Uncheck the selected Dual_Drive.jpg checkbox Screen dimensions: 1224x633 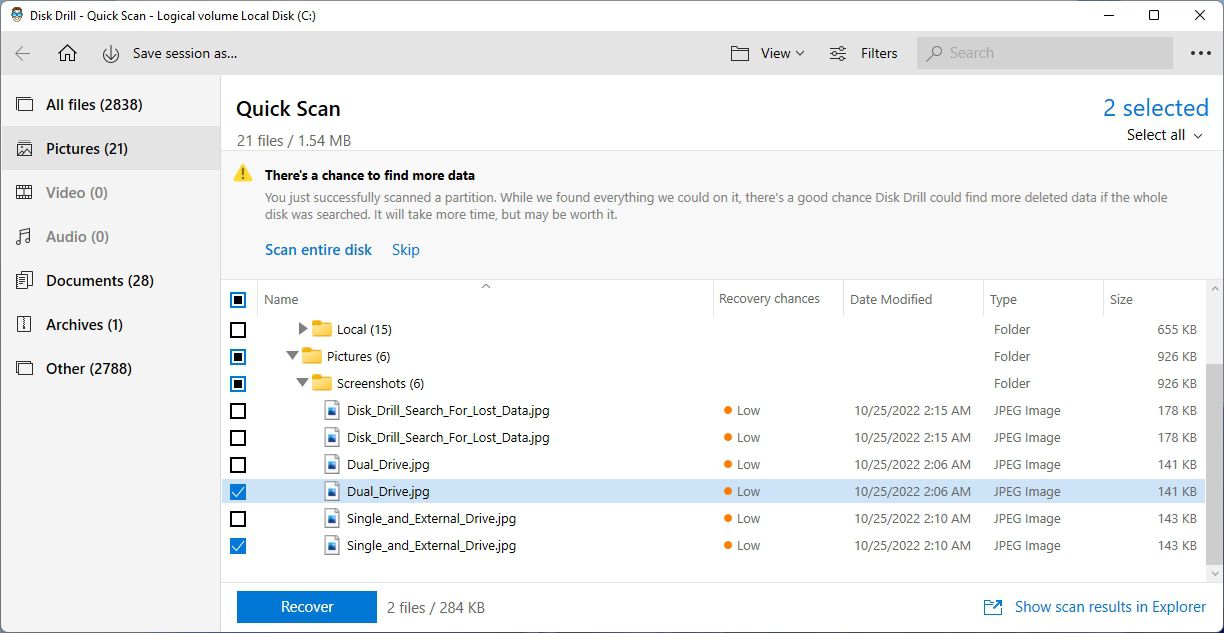[x=238, y=491]
